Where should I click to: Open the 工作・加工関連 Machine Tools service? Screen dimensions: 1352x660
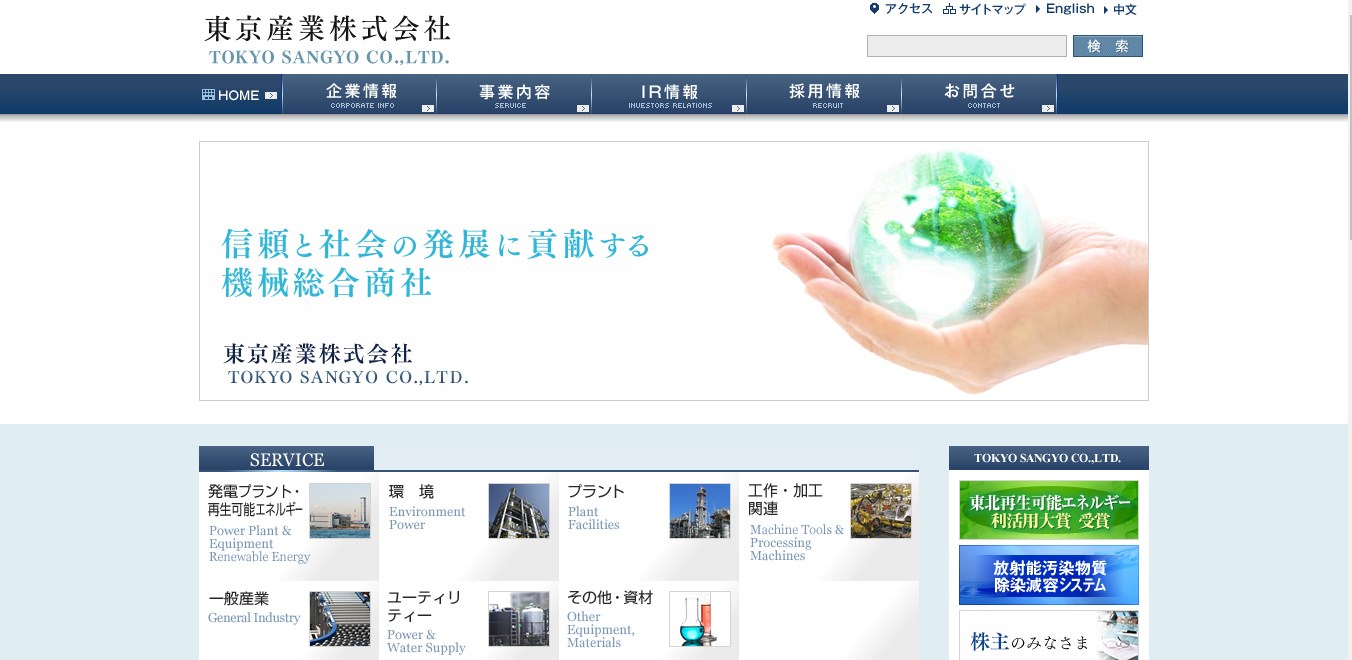829,526
